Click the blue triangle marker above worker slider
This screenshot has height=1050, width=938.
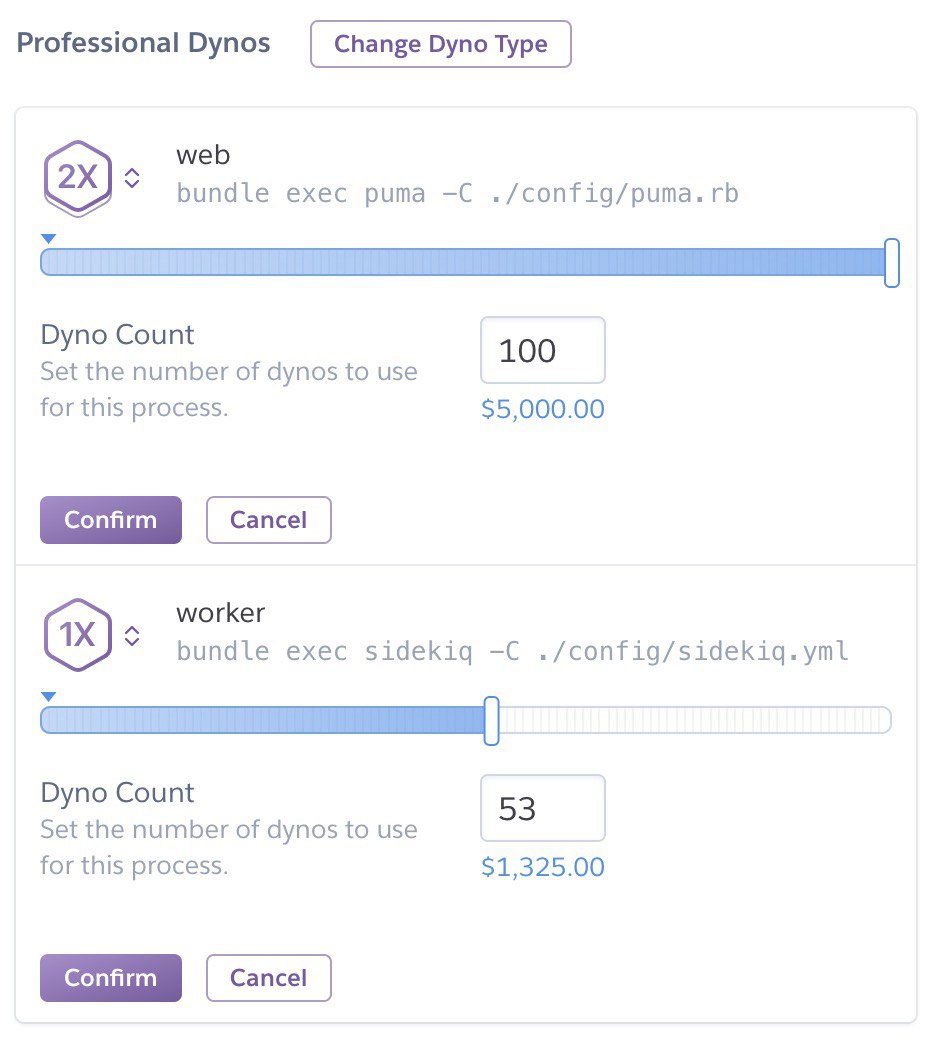point(48,697)
